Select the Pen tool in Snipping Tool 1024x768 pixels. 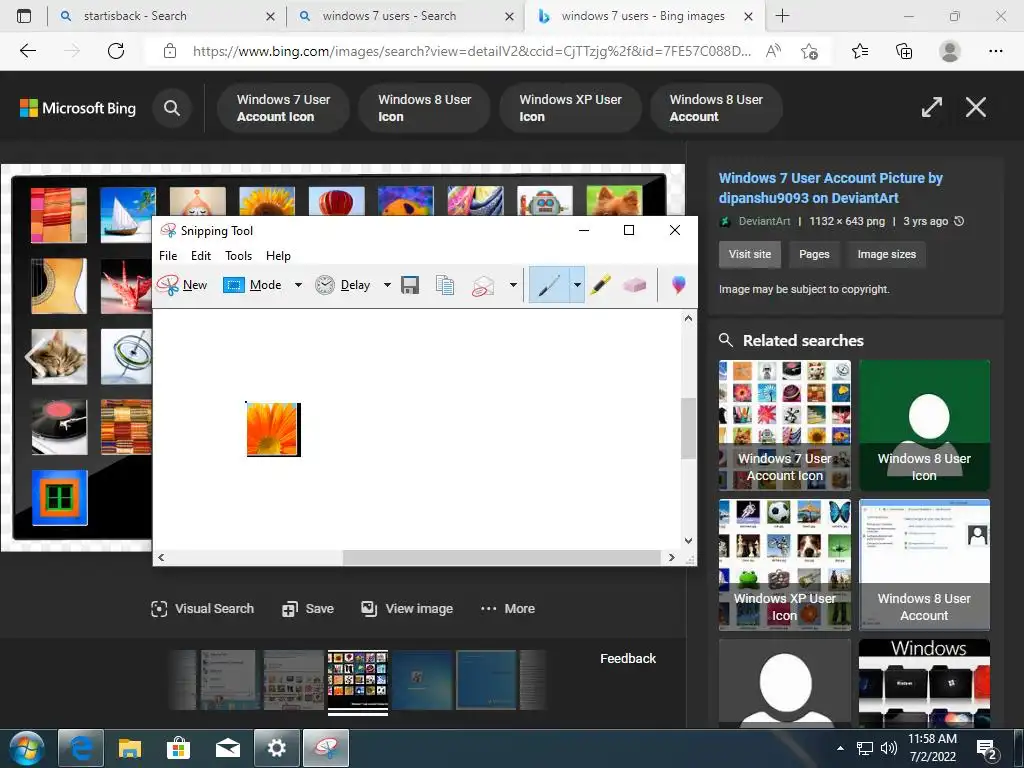(x=549, y=285)
